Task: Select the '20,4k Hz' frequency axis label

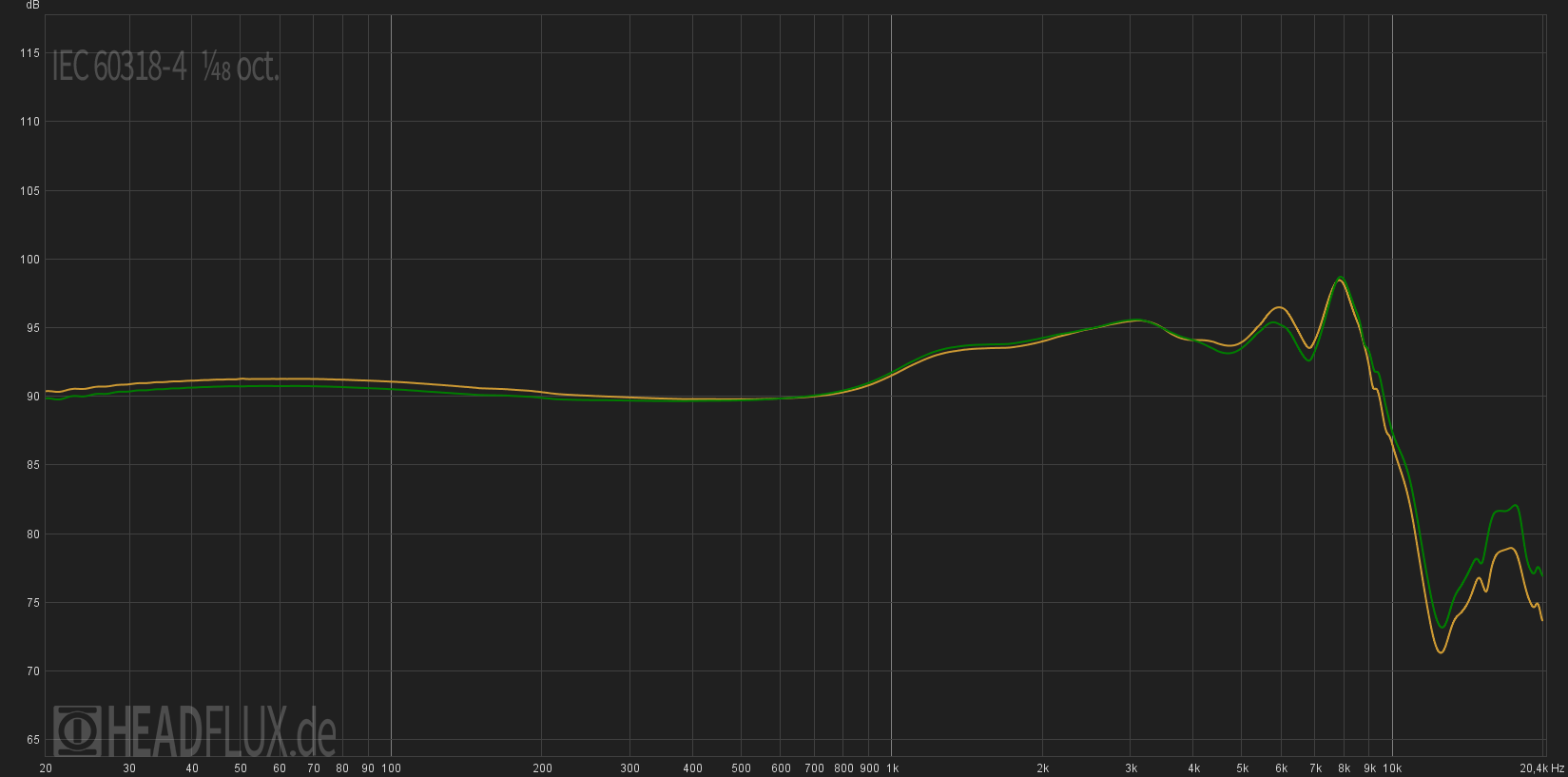Action: click(1541, 768)
